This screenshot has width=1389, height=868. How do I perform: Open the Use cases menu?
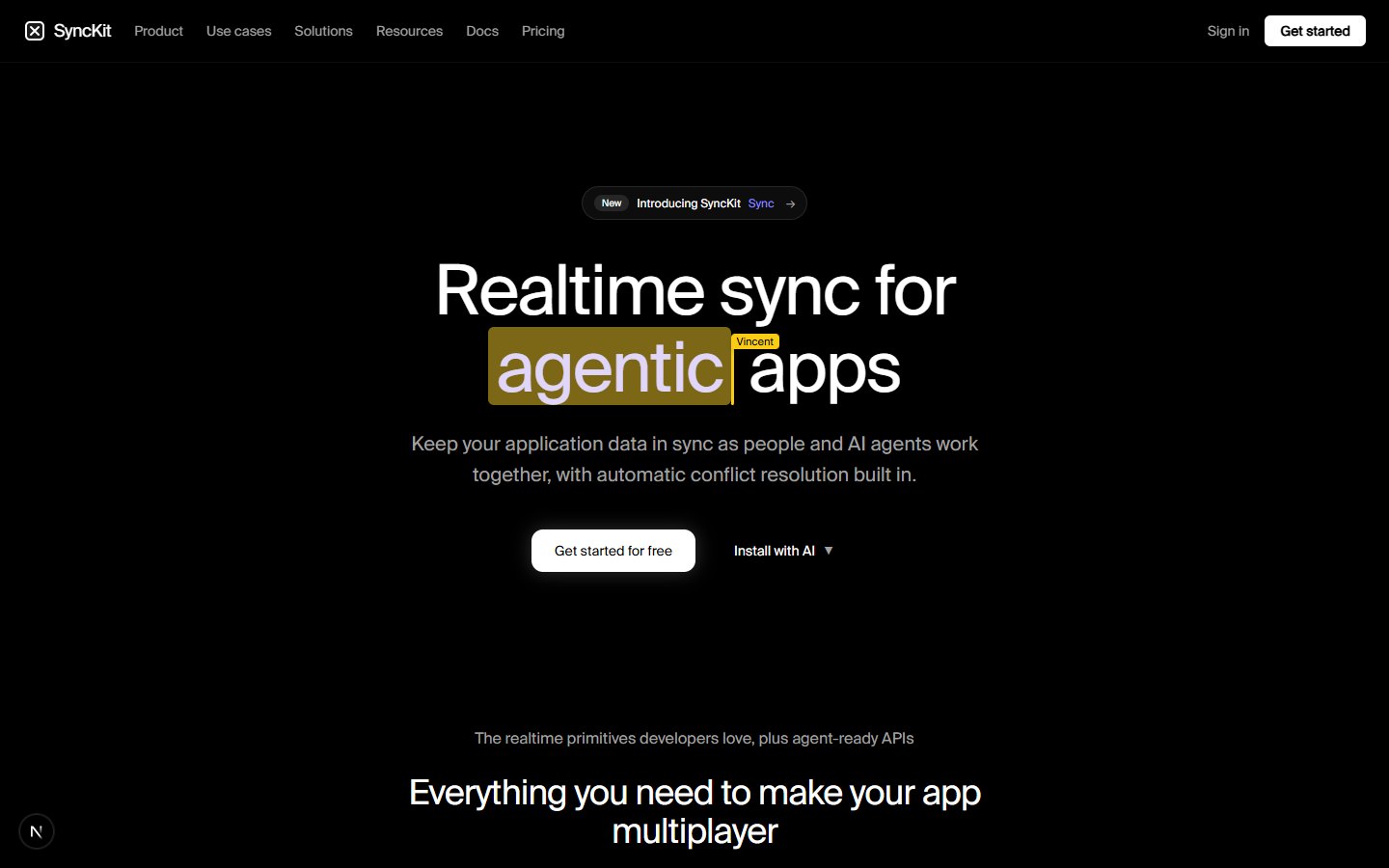(238, 31)
